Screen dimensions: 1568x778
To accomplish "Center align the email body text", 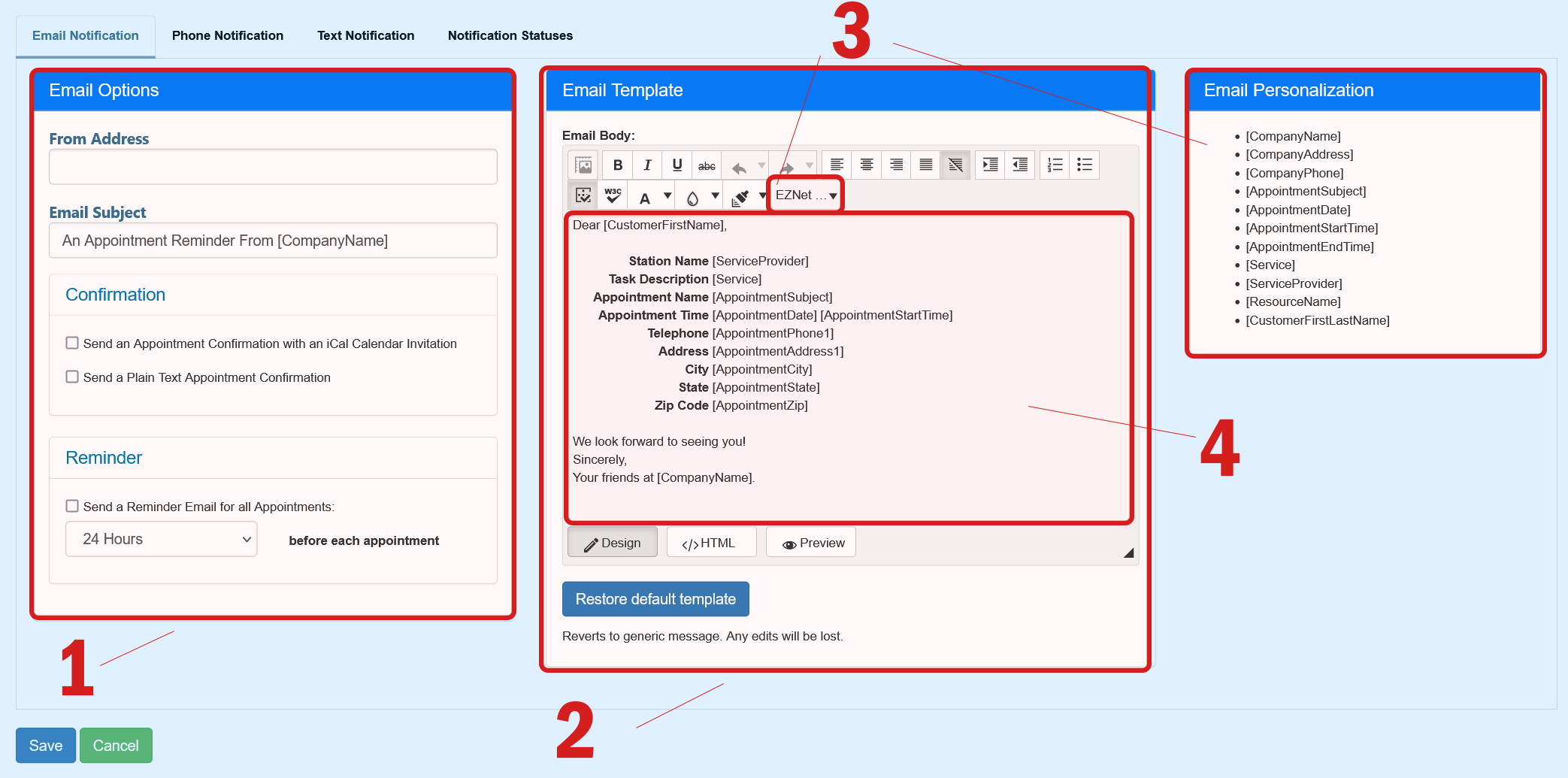I will (866, 165).
